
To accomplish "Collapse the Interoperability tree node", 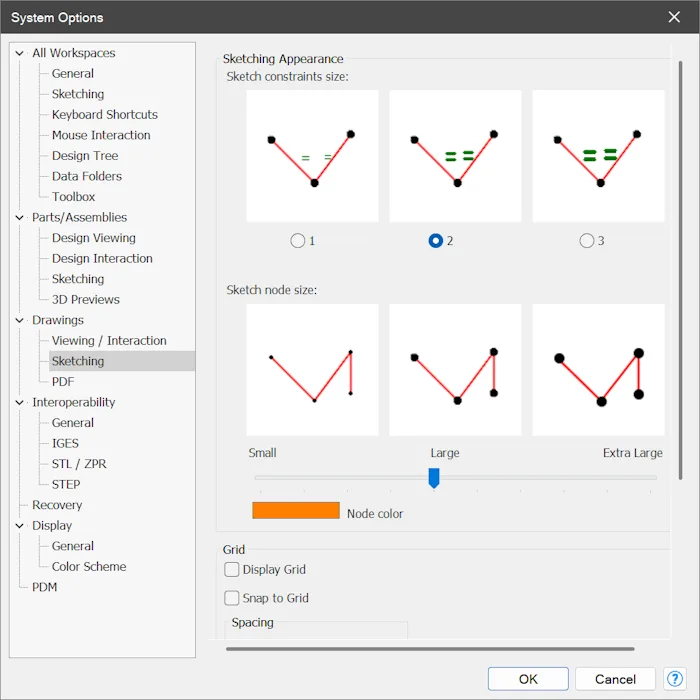I will click(19, 402).
